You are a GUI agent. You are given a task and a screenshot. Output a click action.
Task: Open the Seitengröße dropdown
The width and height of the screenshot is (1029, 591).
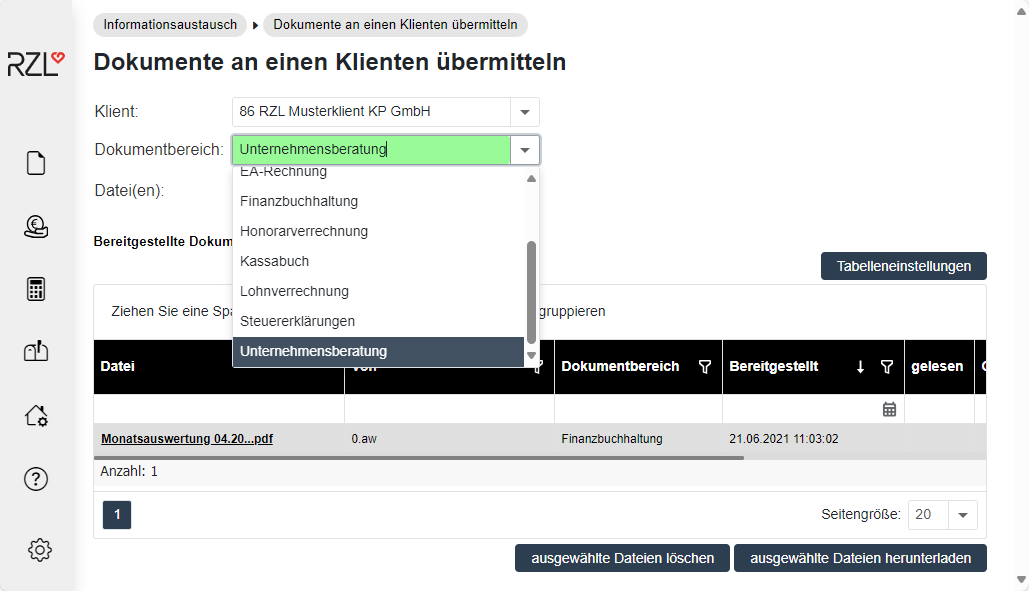(x=962, y=515)
